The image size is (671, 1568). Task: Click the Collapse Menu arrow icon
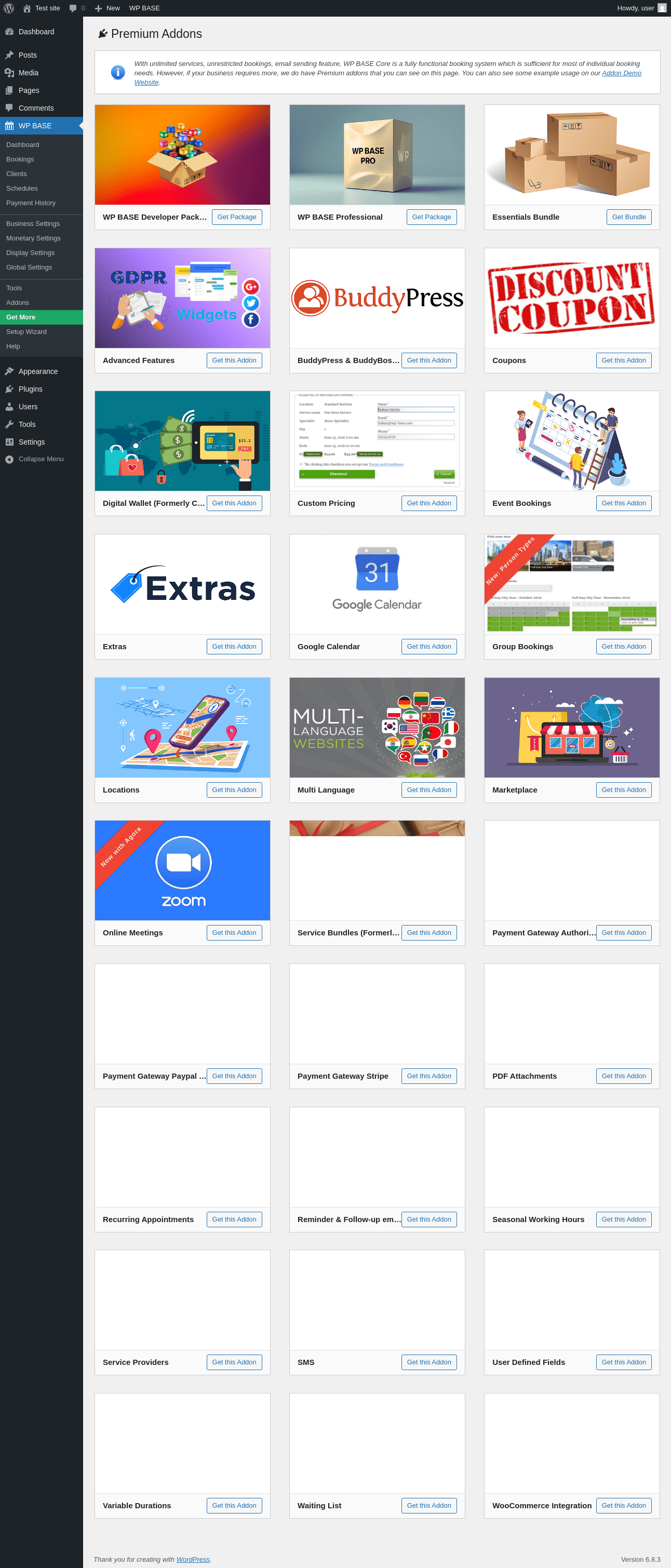click(x=9, y=459)
